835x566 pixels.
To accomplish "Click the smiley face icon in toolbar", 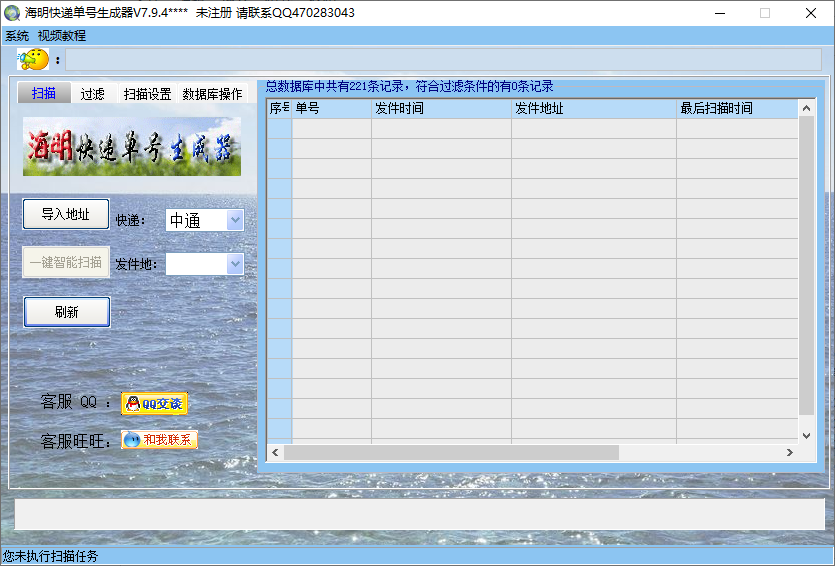I will 34,60.
